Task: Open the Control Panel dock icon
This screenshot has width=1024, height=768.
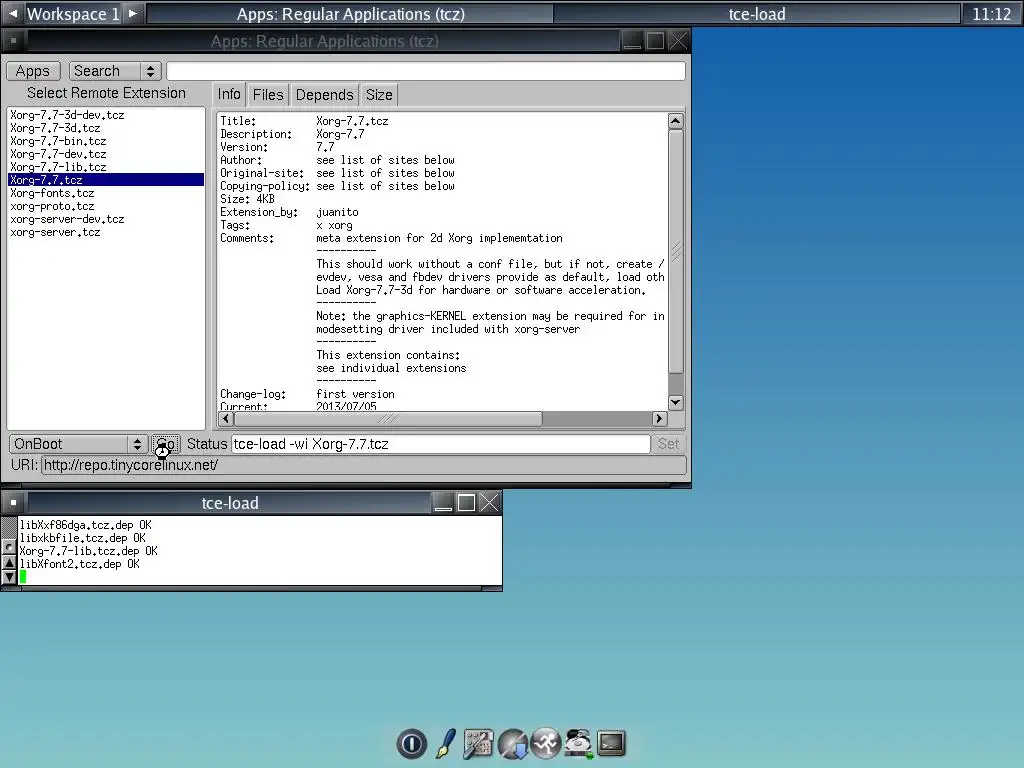Action: [x=478, y=743]
